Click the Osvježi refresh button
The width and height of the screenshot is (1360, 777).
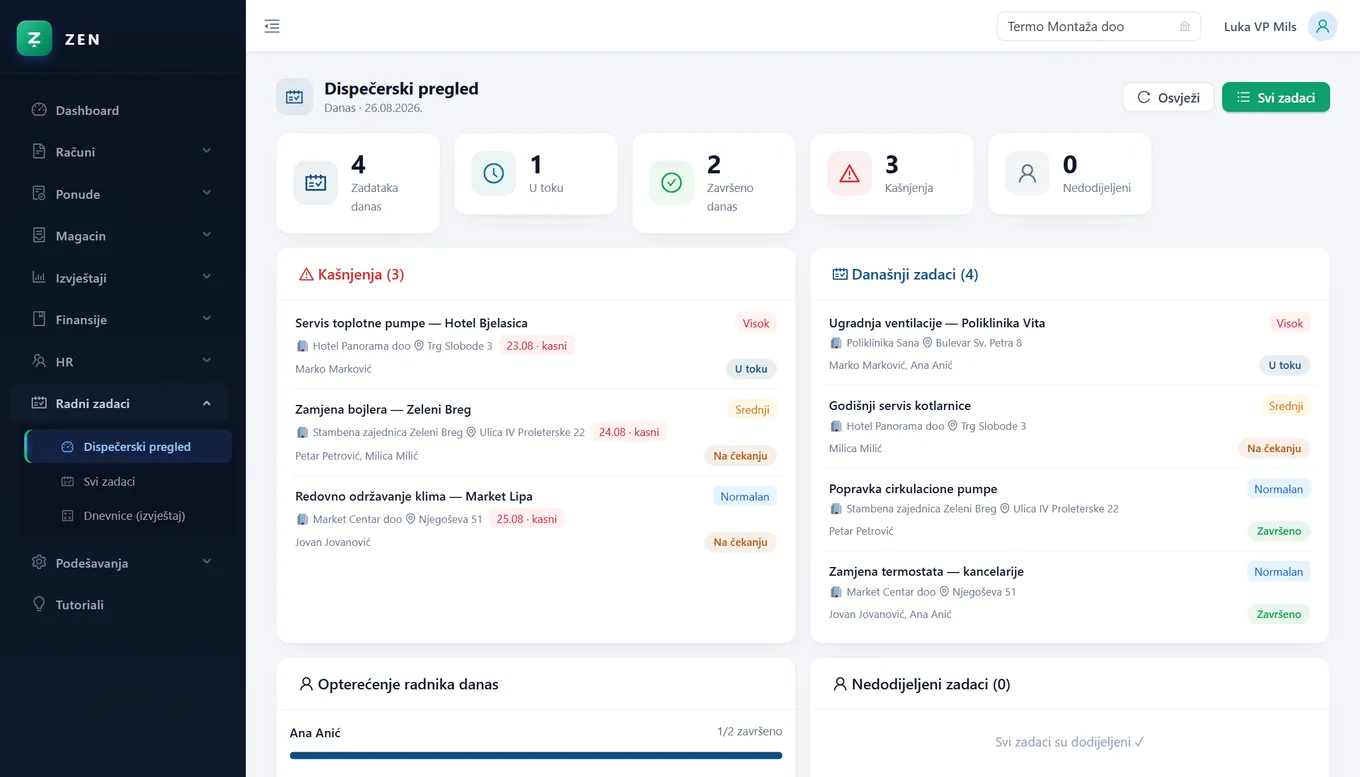tap(1168, 97)
